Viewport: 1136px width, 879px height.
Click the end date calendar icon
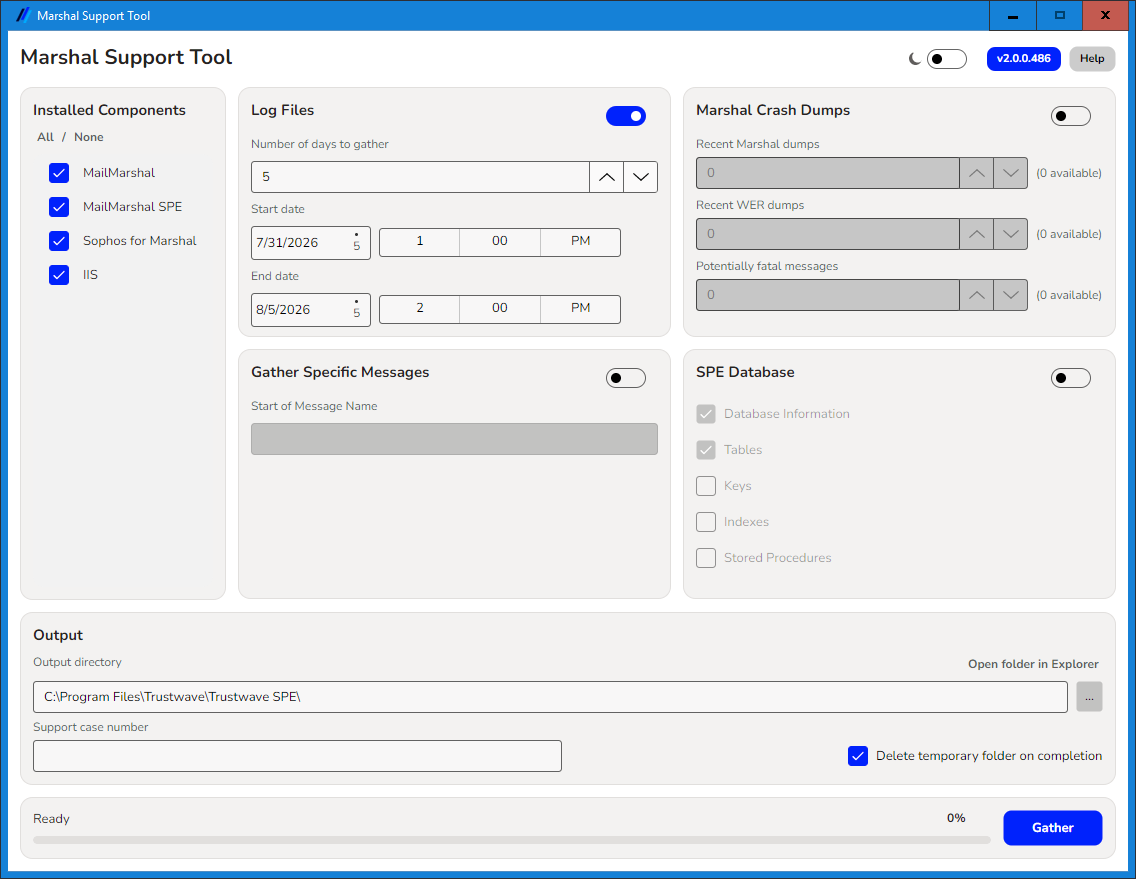pyautogui.click(x=356, y=309)
